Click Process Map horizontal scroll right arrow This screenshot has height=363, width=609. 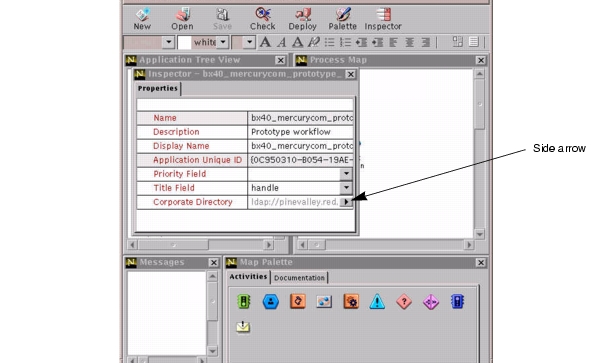(x=469, y=245)
